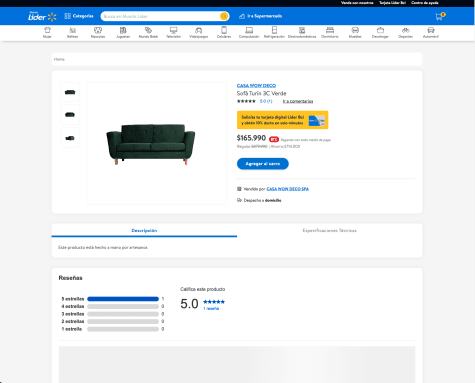Image resolution: width=475 pixels, height=383 pixels.
Task: Click the blue stars under Califica este producto
Action: click(x=214, y=302)
